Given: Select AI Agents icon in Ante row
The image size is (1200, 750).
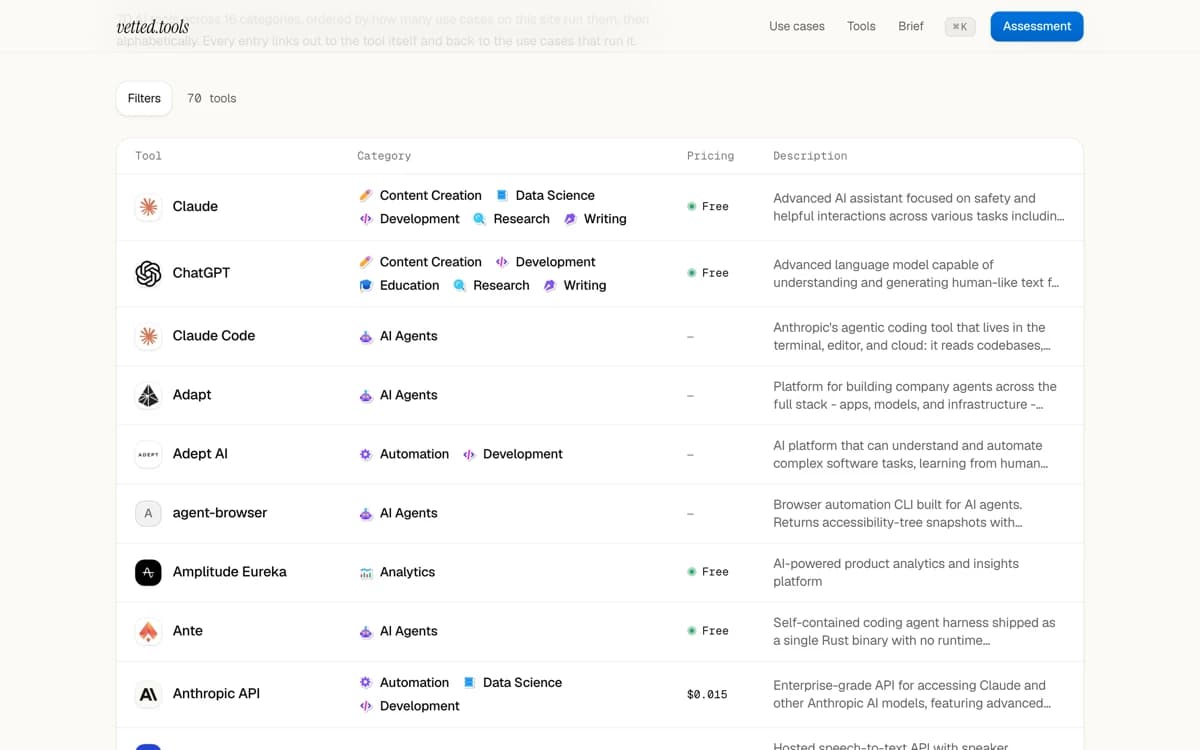Looking at the screenshot, I should 366,631.
